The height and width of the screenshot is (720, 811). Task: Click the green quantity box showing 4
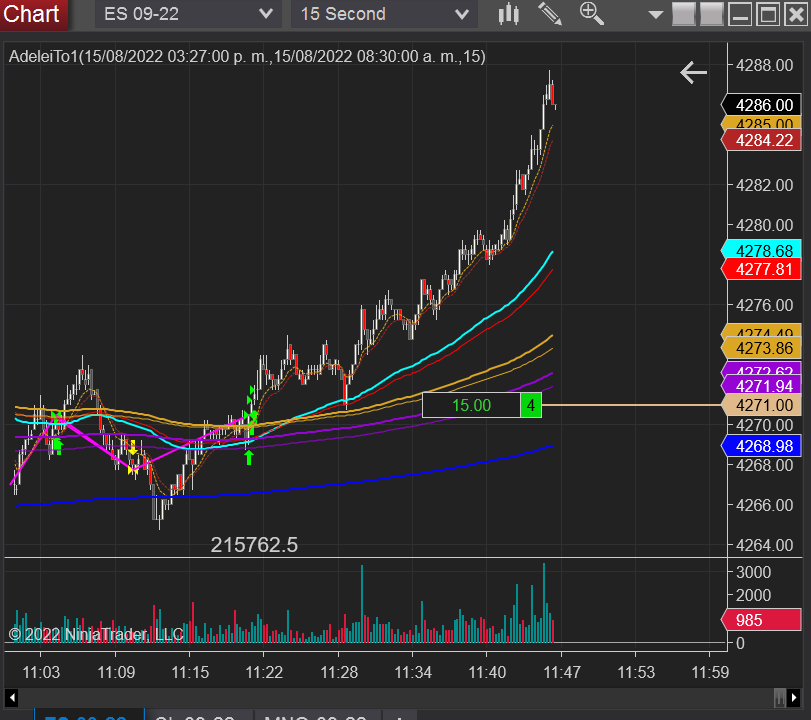(x=531, y=405)
